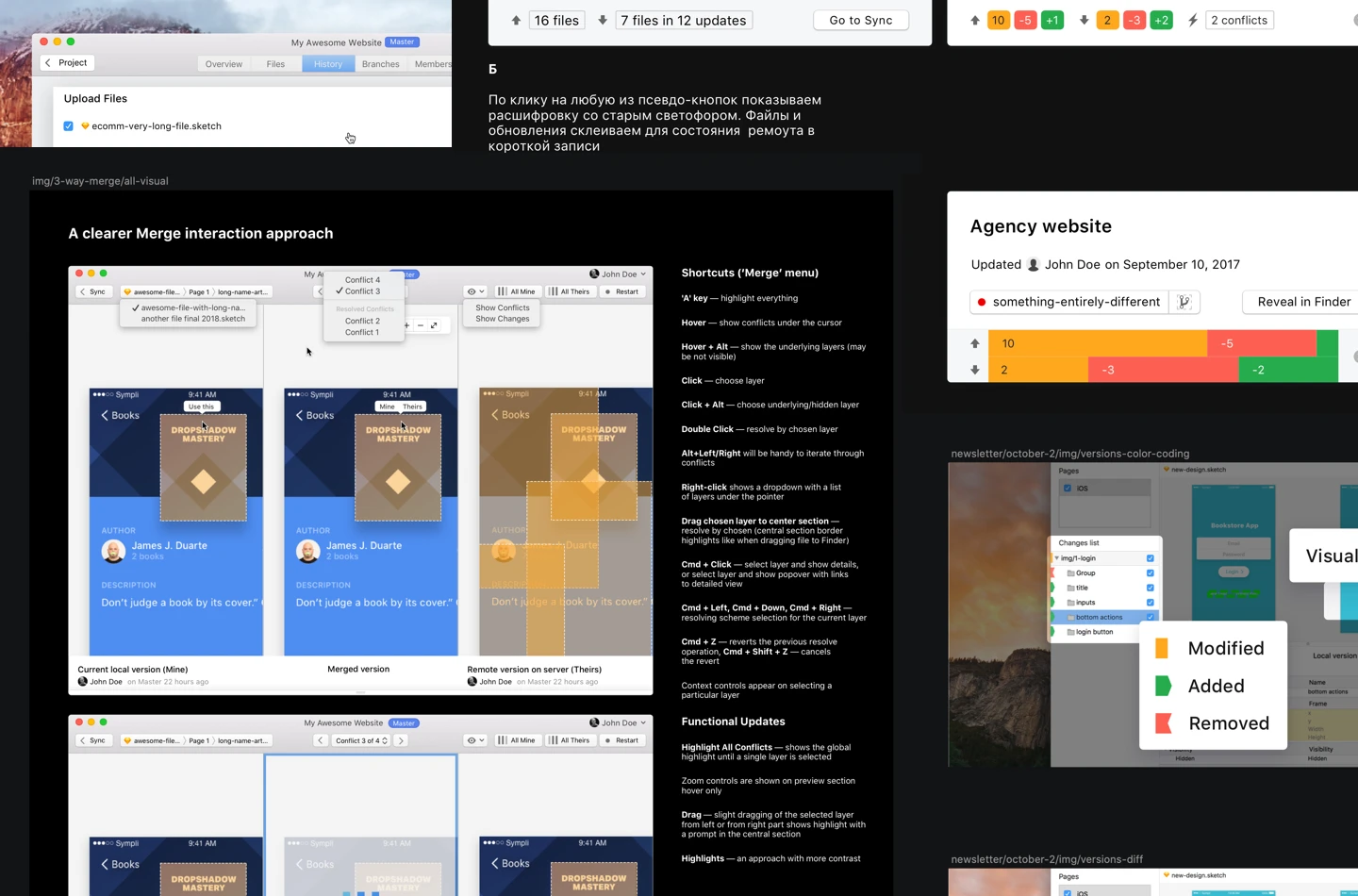Image resolution: width=1358 pixels, height=896 pixels.
Task: Uncheck the ecomm-very-long-file.sketch checkbox
Action: click(68, 126)
